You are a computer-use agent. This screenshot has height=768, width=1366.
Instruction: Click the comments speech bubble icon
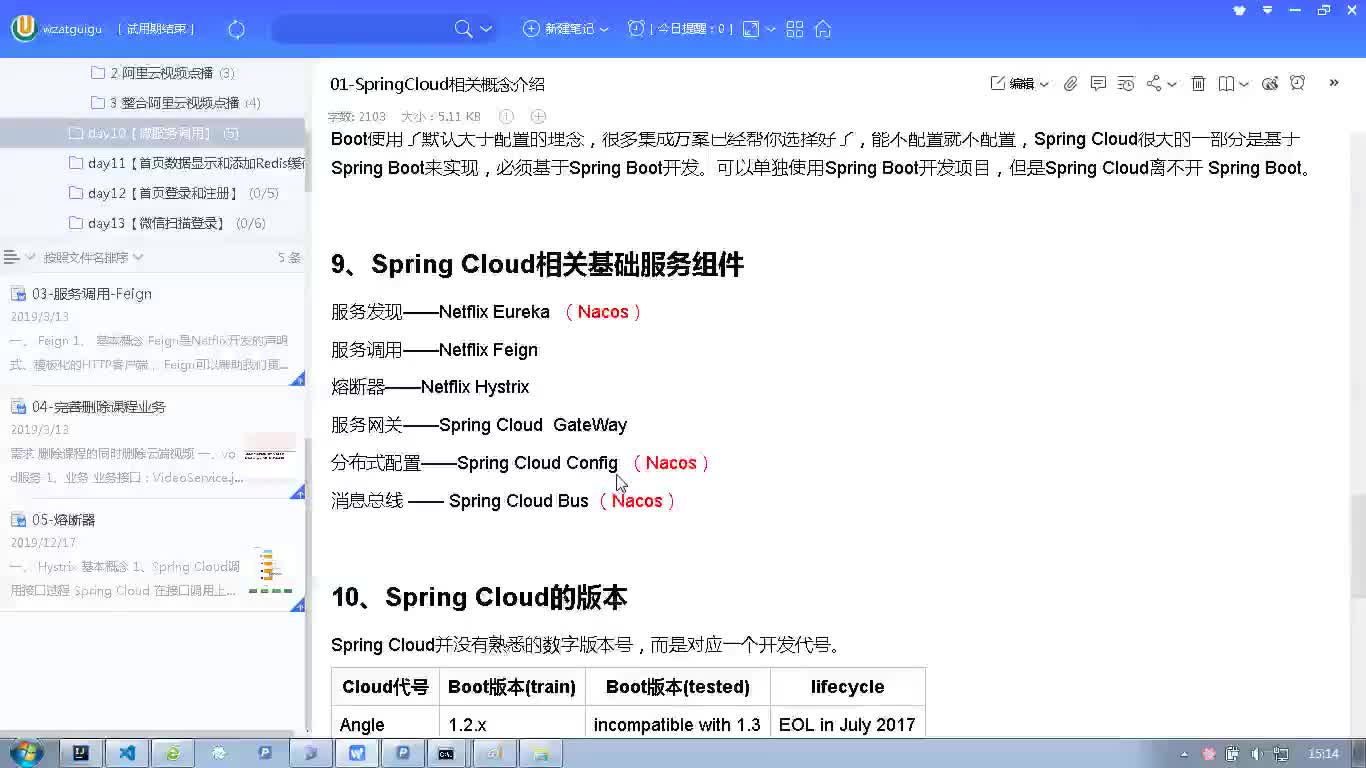(1098, 84)
